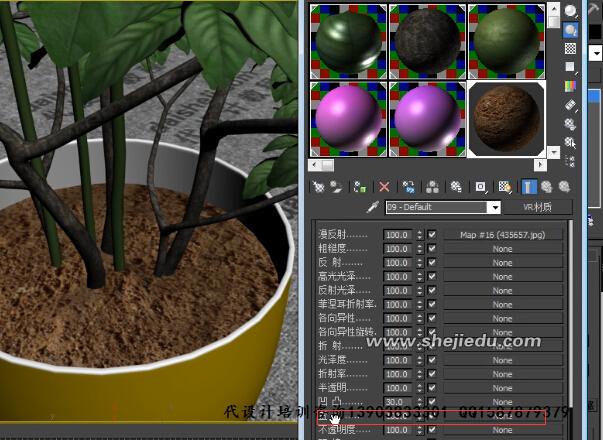Toggle the roughness (粗糙度) map checkbox
This screenshot has height=440, width=603.
(x=432, y=249)
